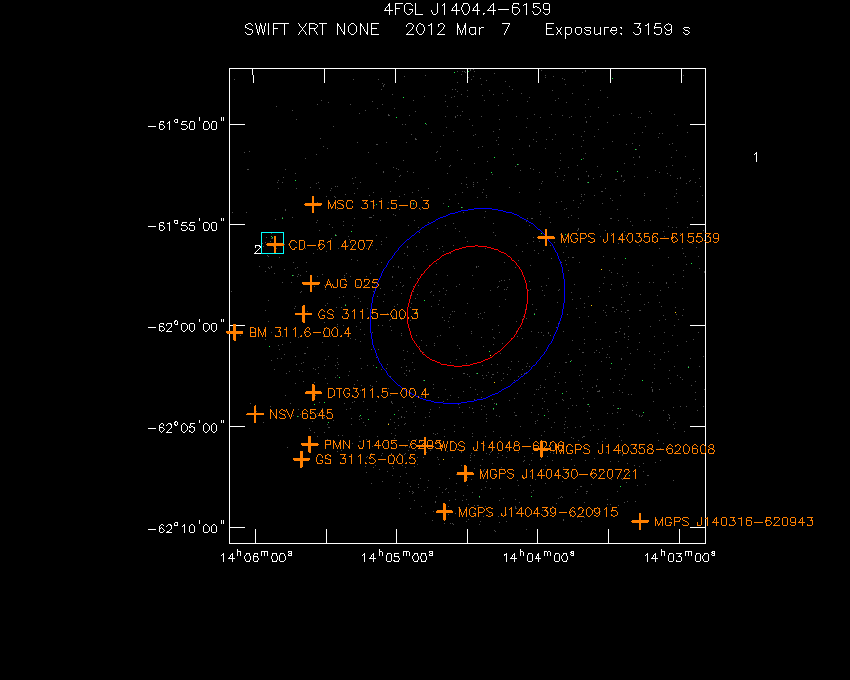Click the MSC 311.5-0.3 label
The image size is (850, 680).
378,204
